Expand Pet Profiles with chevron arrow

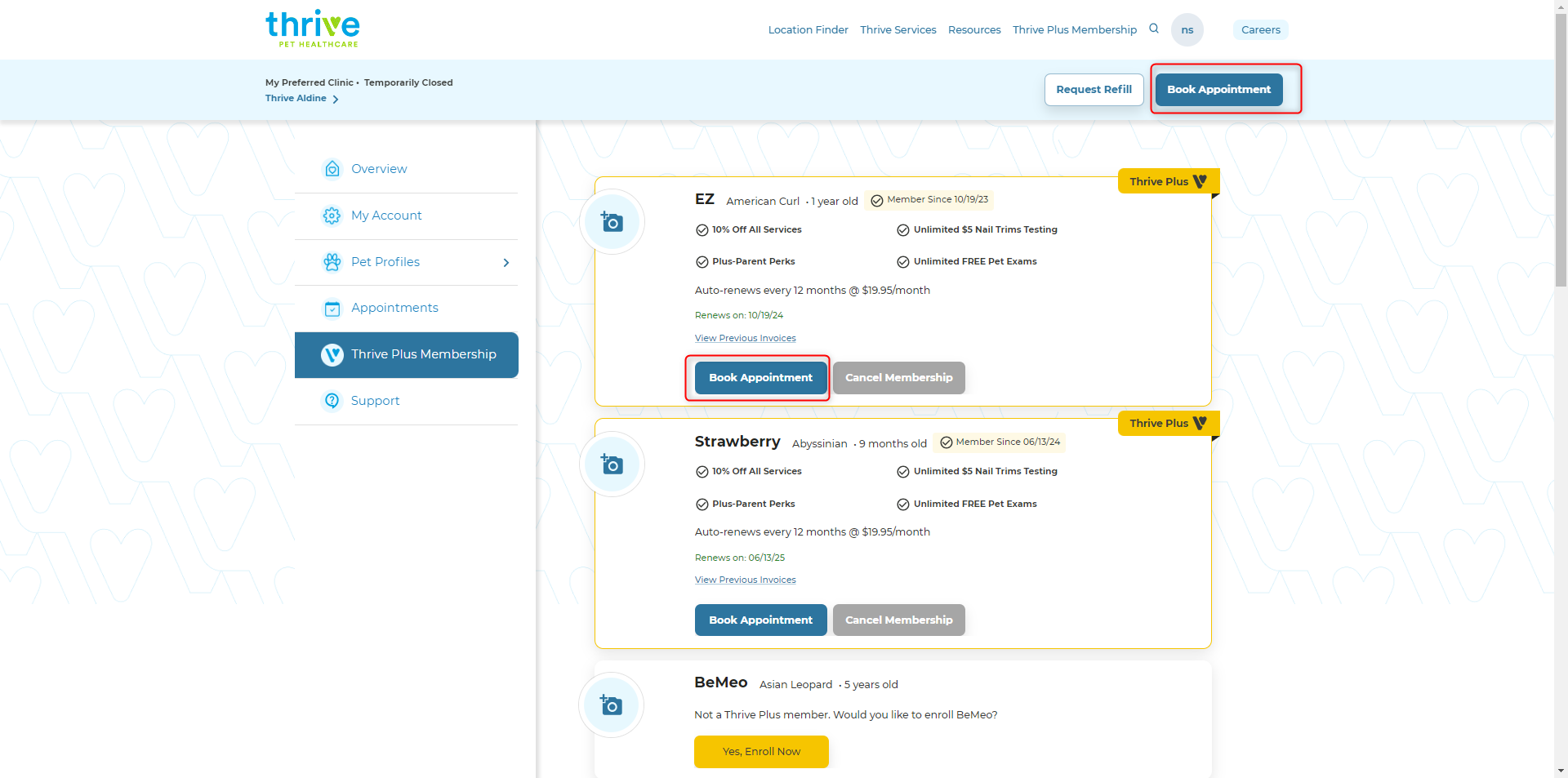[506, 263]
